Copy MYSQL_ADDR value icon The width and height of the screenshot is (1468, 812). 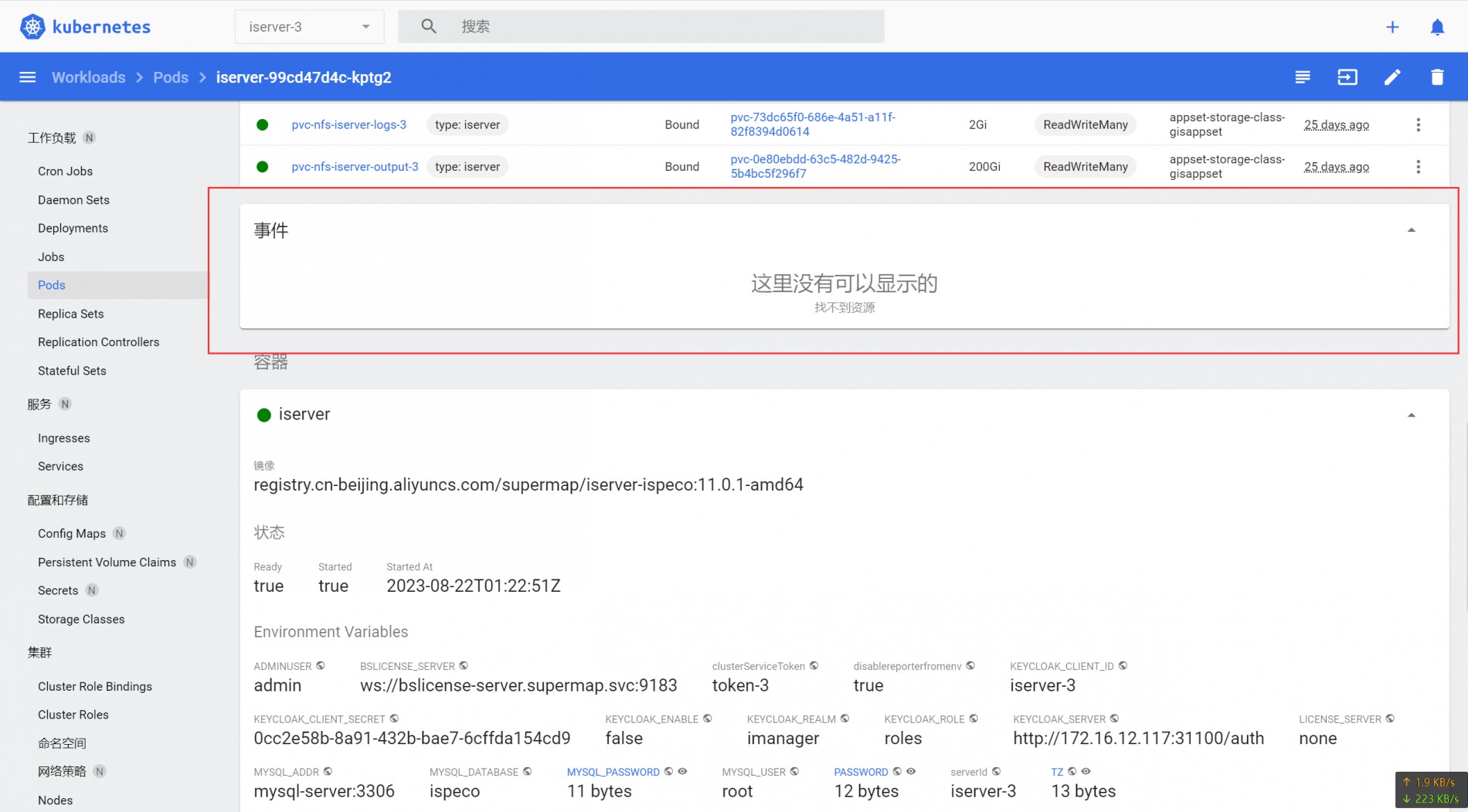click(328, 771)
